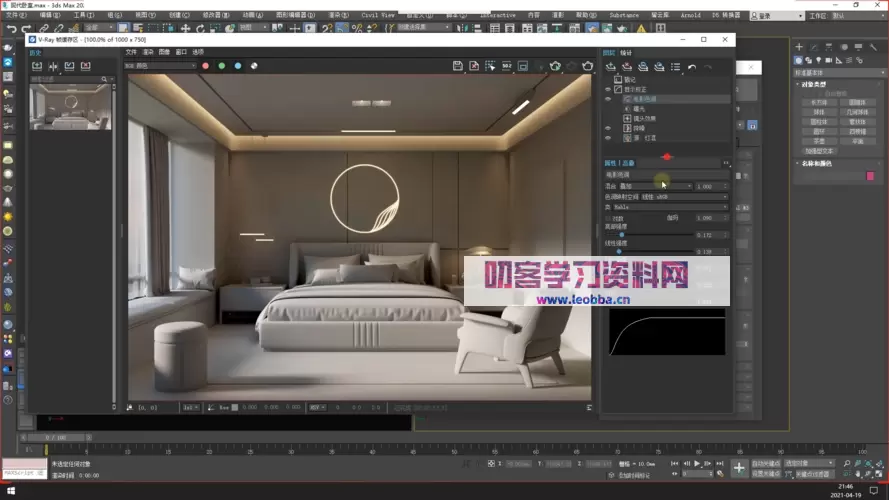Select the Rotate tool in main toolbar
The height and width of the screenshot is (500, 889).
[200, 28]
